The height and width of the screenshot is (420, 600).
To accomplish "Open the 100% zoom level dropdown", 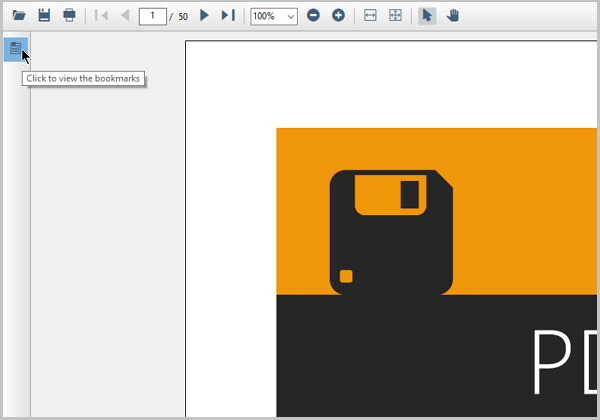I will (x=274, y=16).
